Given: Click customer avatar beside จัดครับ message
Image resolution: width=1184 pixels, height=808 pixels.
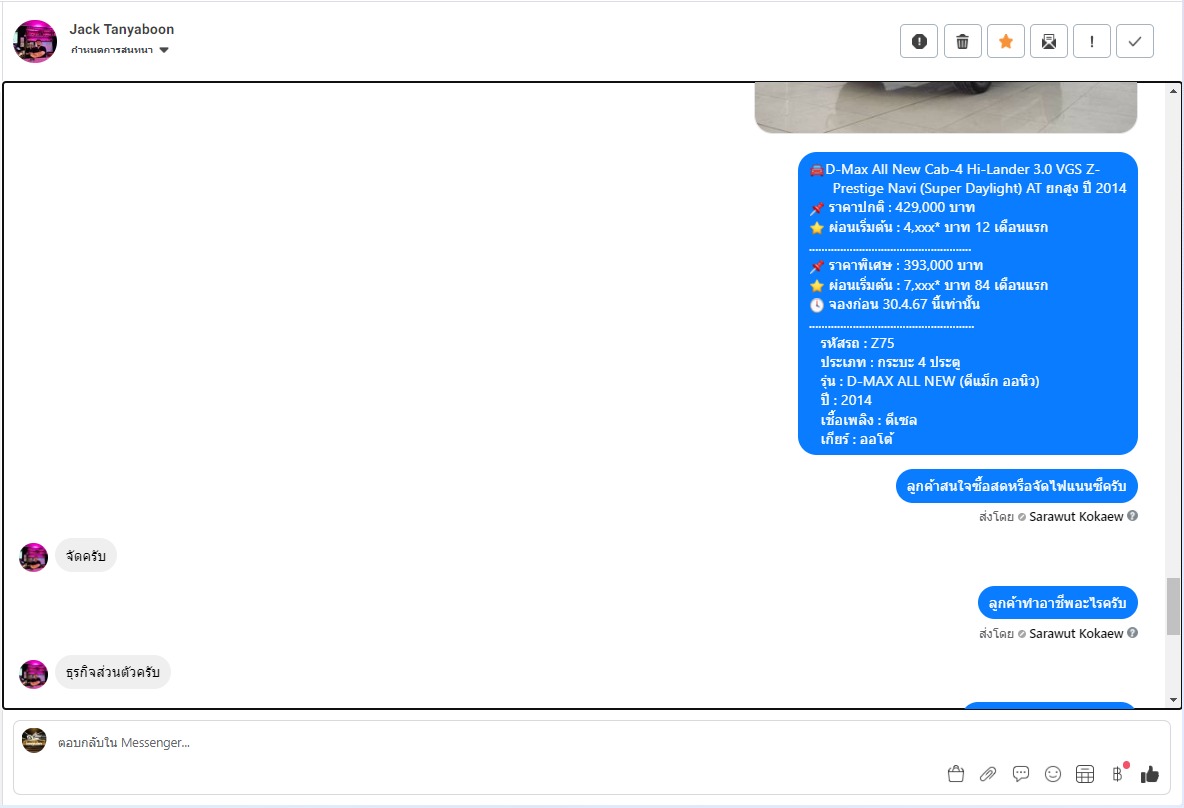Looking at the screenshot, I should tap(33, 557).
